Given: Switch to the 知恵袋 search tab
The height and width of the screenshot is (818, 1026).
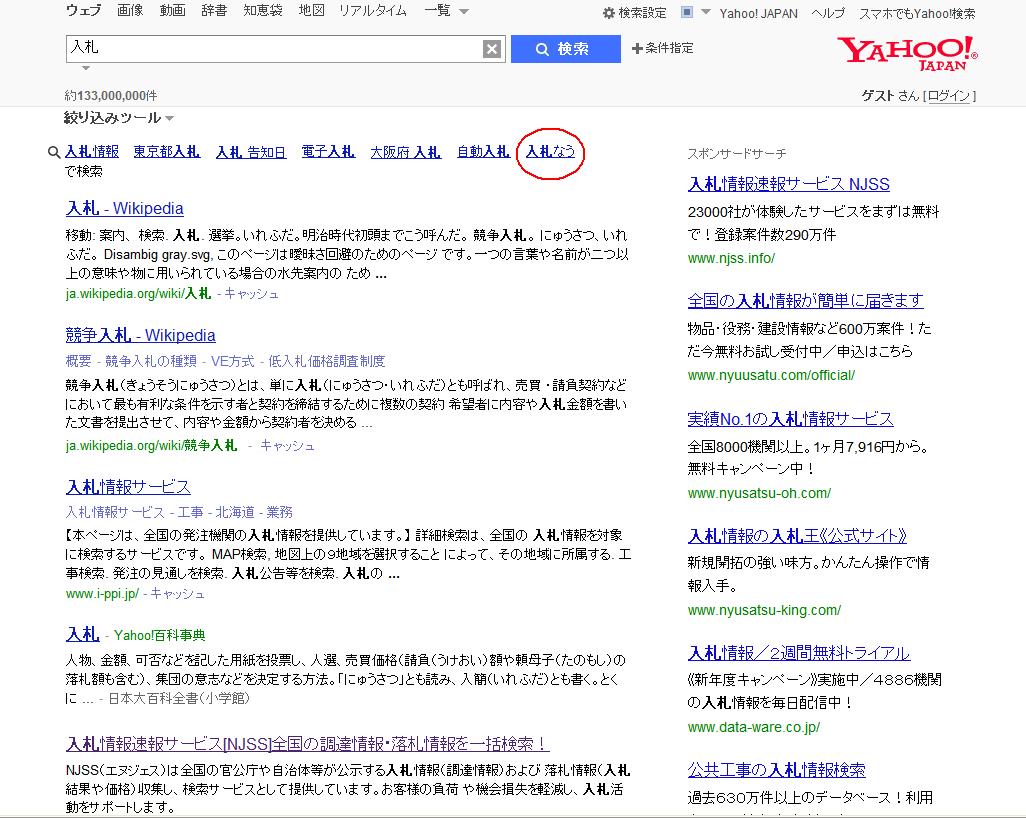Looking at the screenshot, I should tap(263, 11).
